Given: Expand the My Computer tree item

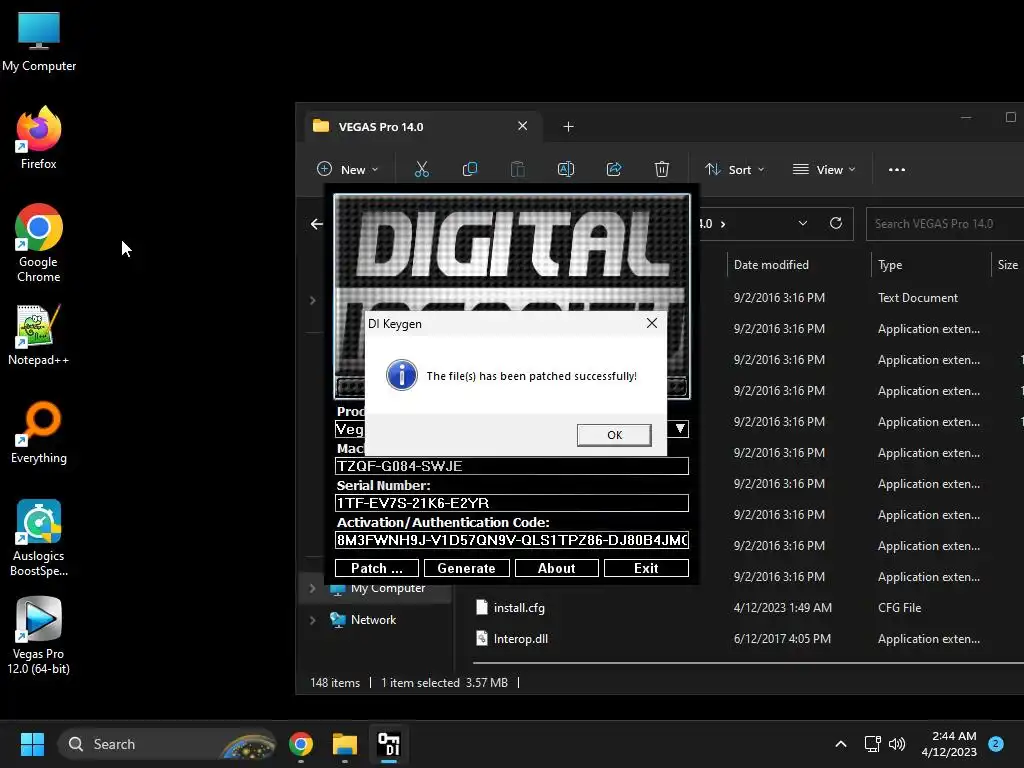Looking at the screenshot, I should point(312,588).
